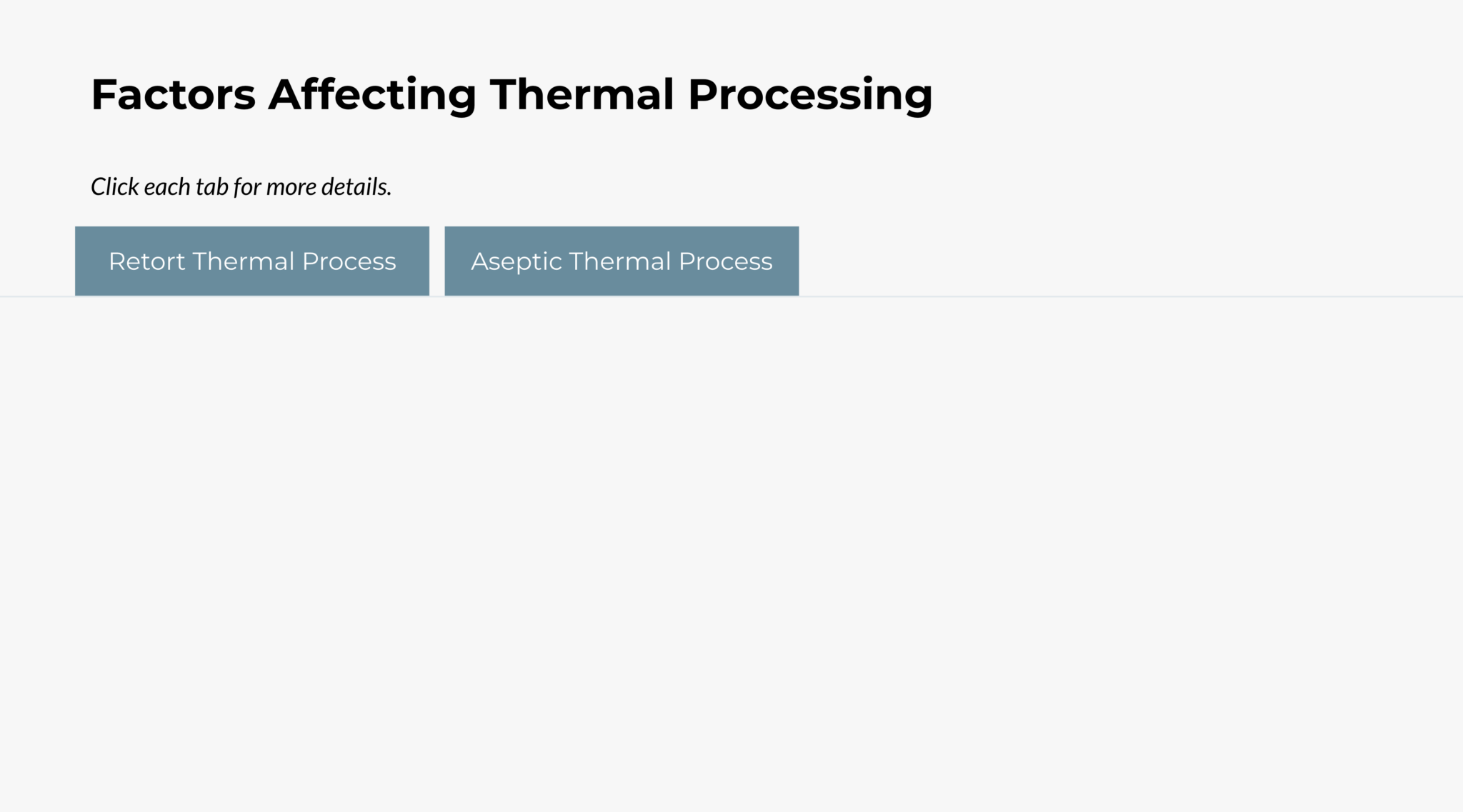This screenshot has width=1463, height=812.
Task: Switch to the Aseptic Thermal Process section
Action: 621,260
